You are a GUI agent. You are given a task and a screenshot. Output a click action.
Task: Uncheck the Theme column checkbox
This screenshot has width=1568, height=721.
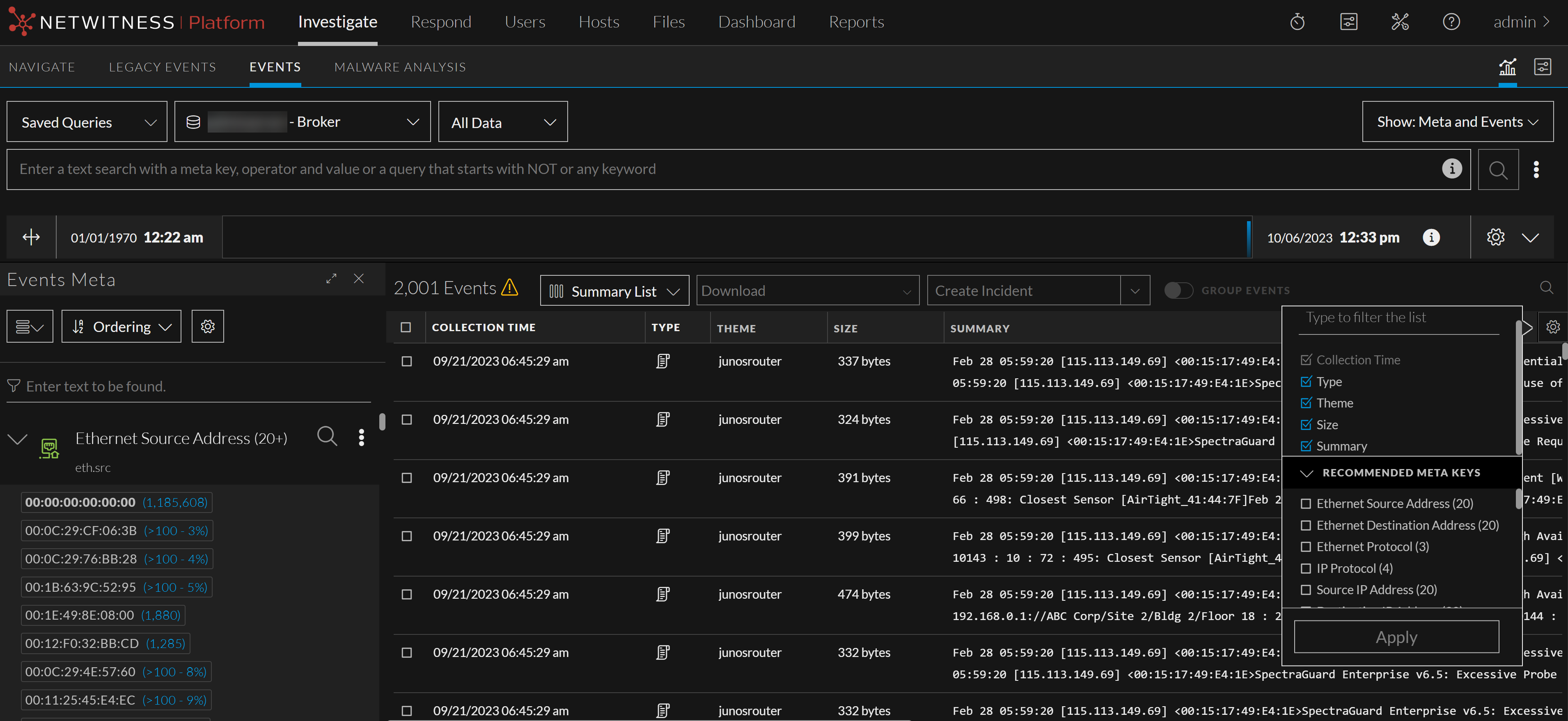[1306, 403]
